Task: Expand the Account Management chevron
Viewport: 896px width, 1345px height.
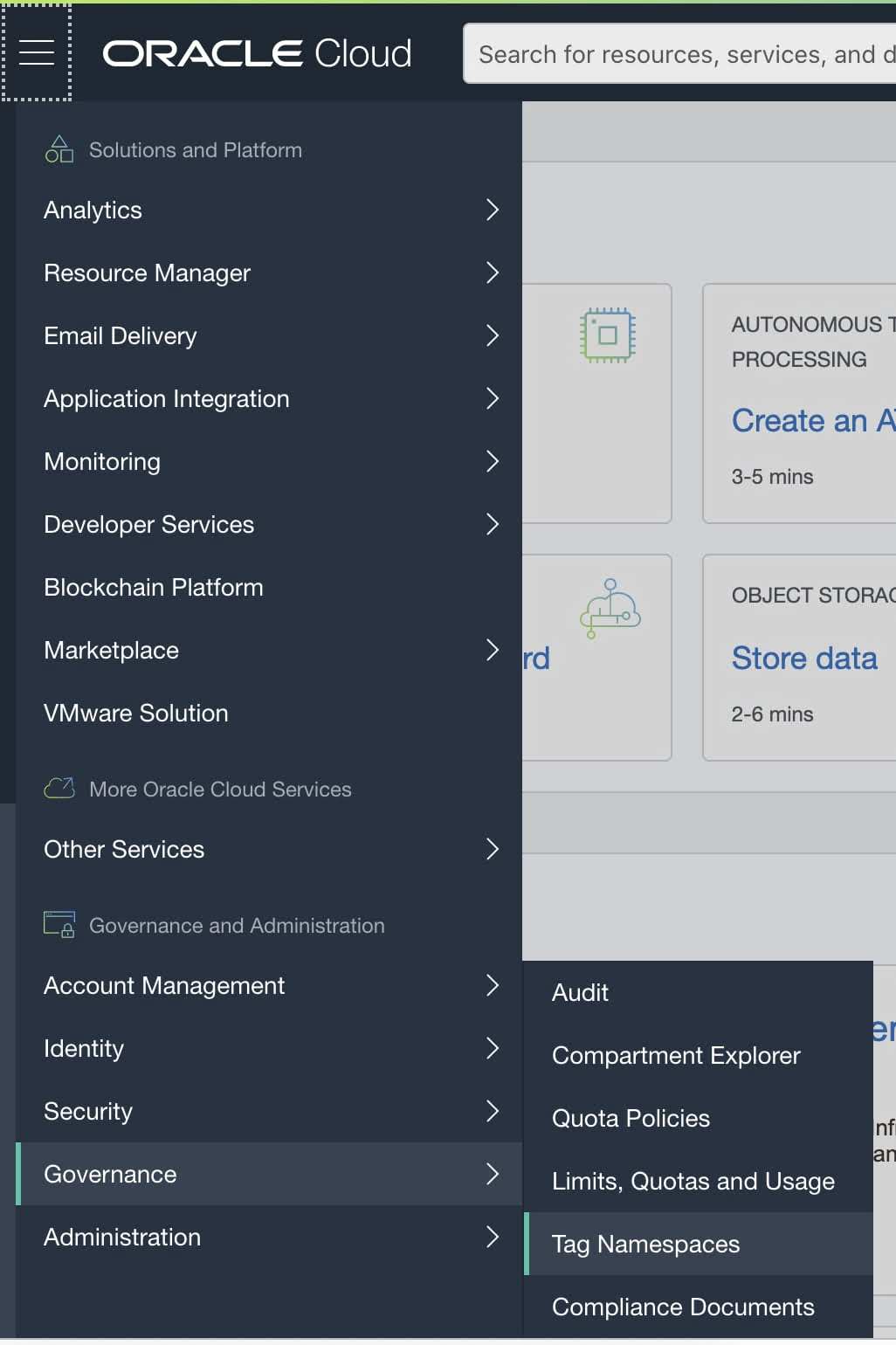Action: tap(493, 985)
